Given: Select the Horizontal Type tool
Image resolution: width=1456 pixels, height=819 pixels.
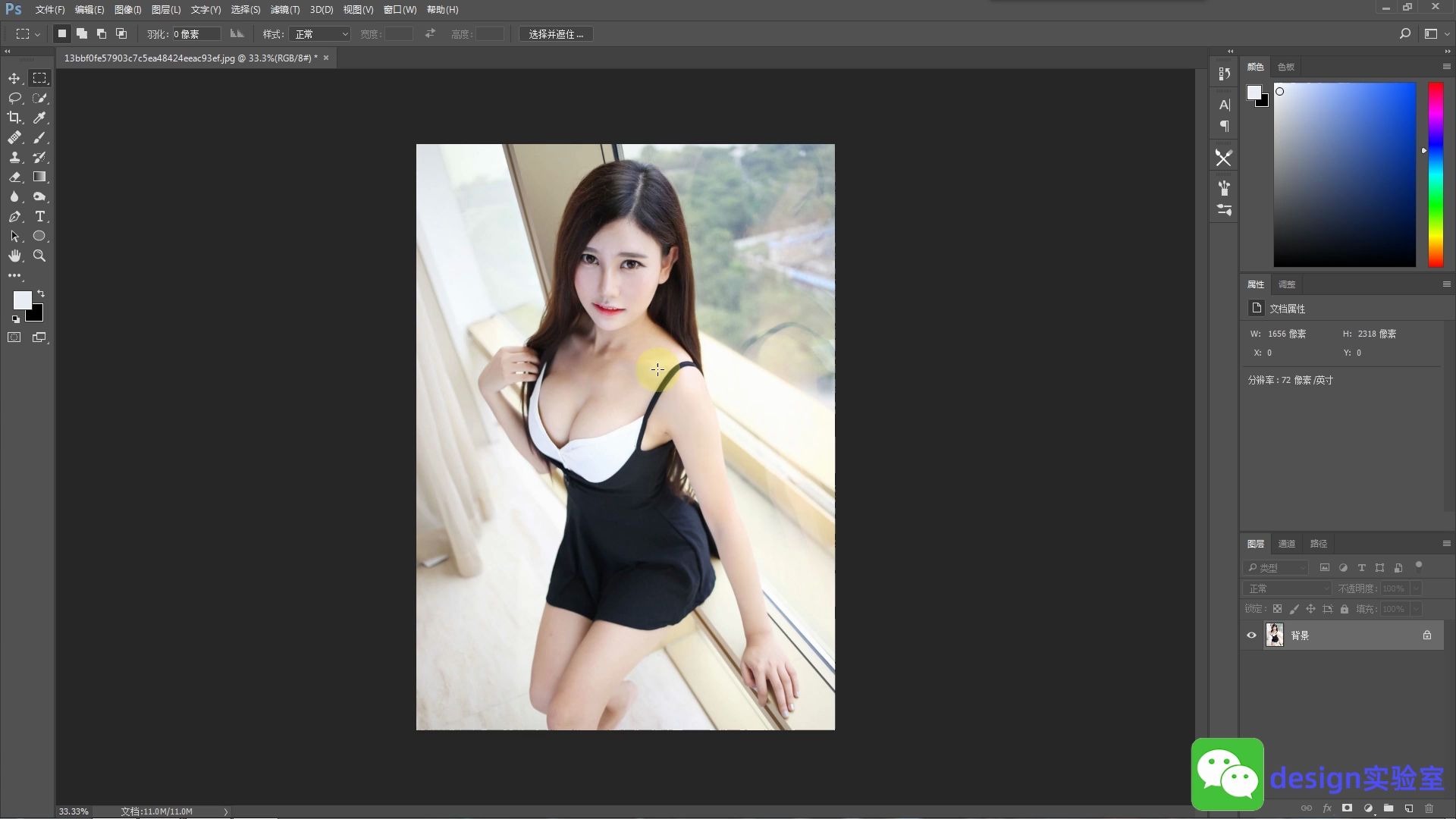Looking at the screenshot, I should [x=39, y=216].
